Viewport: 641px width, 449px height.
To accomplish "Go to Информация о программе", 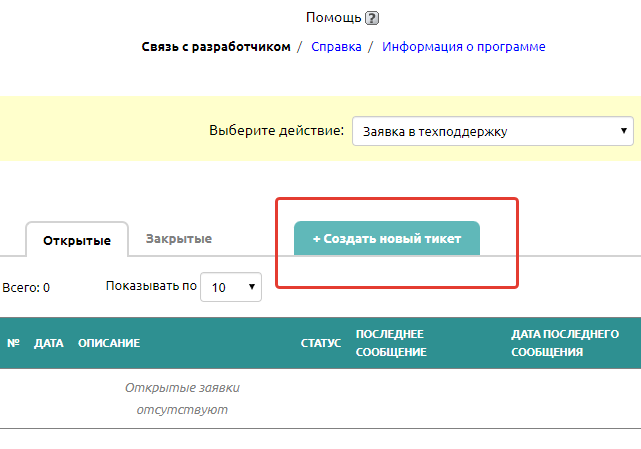I will [x=464, y=46].
